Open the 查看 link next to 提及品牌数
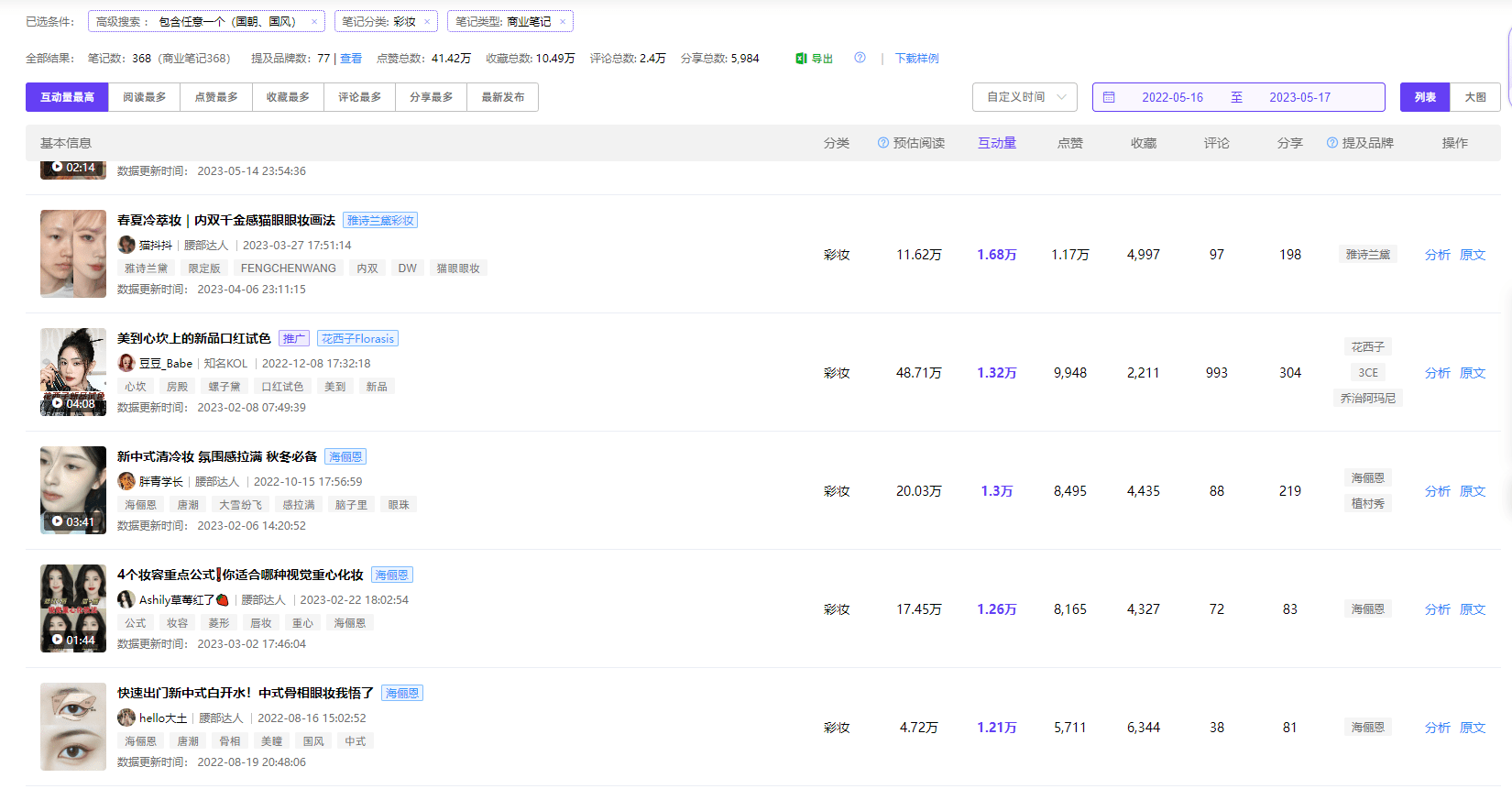Screen dimensions: 1512x789 point(351,59)
